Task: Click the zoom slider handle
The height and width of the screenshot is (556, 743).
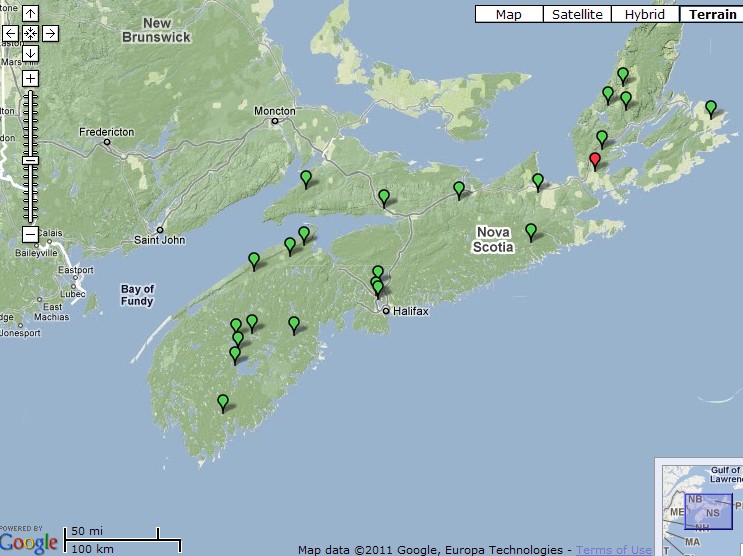Action: 30,160
